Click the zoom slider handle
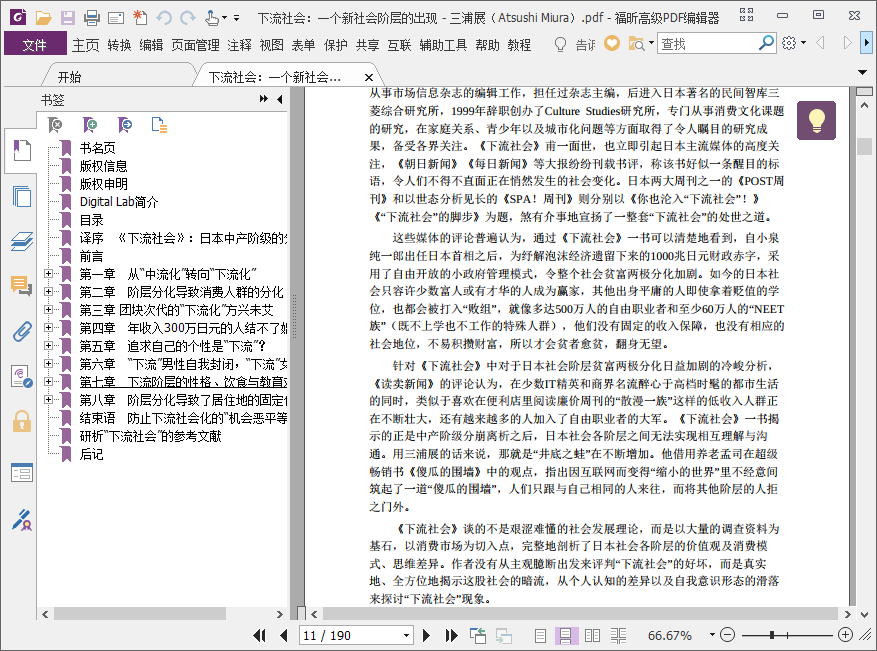The height and width of the screenshot is (651, 877). tap(772, 635)
